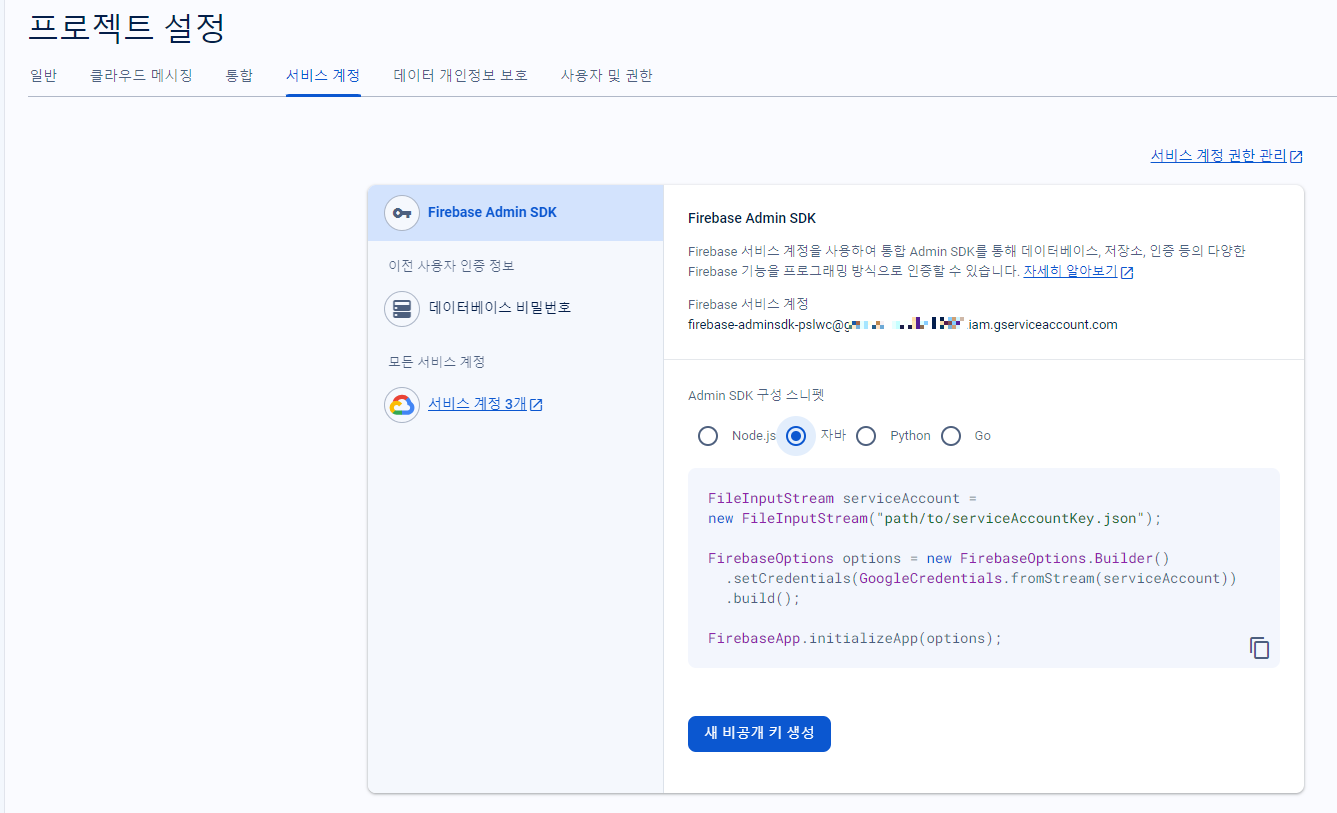Copy the Admin SDK code snippet
1337x813 pixels.
[x=1260, y=648]
